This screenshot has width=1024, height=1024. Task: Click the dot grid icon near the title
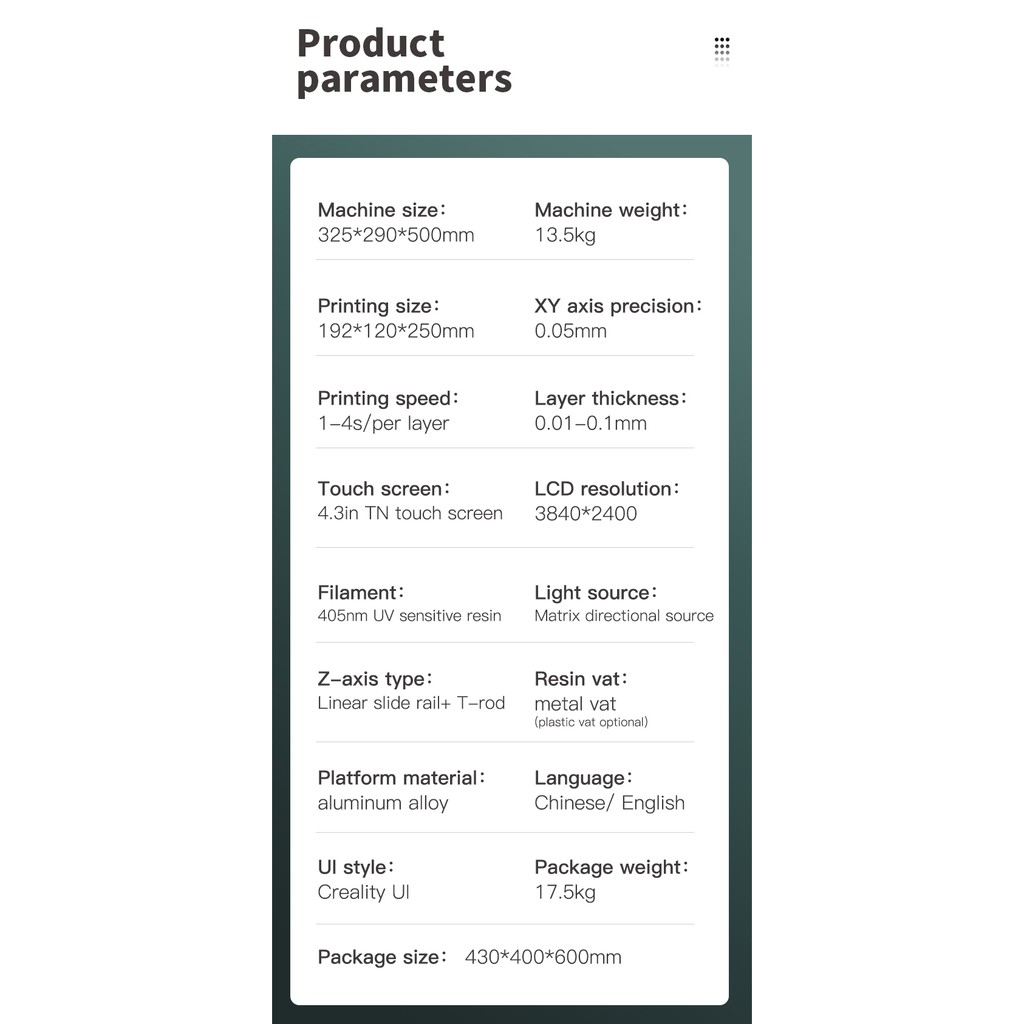click(x=722, y=50)
